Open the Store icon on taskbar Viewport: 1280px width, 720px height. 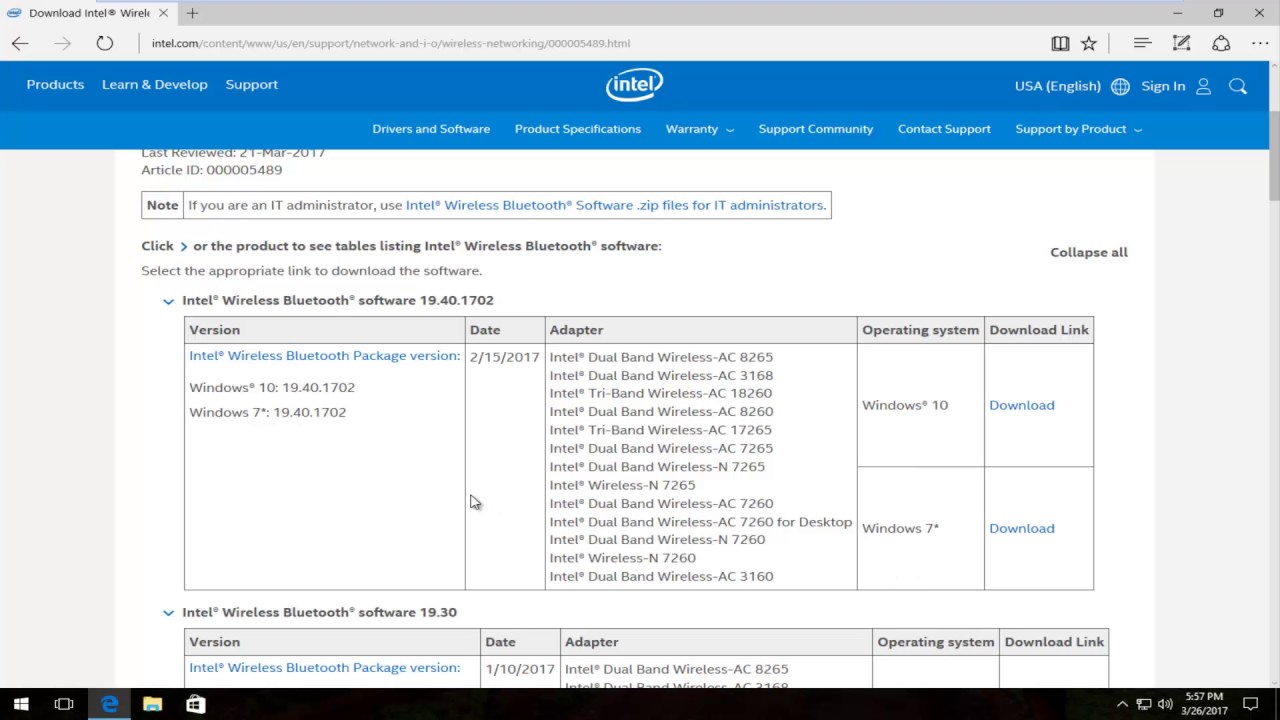click(x=195, y=704)
